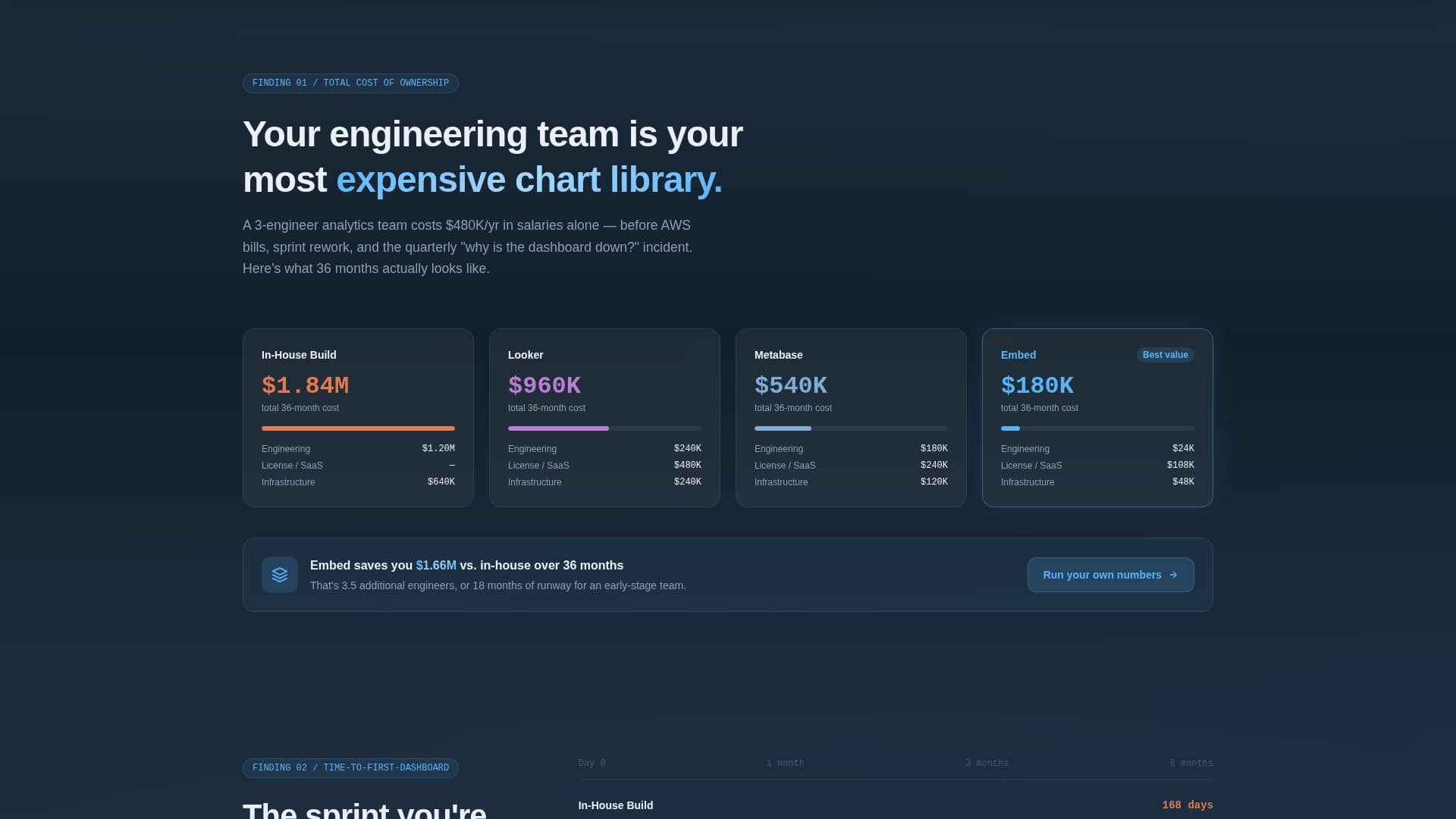Image resolution: width=1456 pixels, height=819 pixels.
Task: Click the $180K total cost figure
Action: pyautogui.click(x=1037, y=385)
